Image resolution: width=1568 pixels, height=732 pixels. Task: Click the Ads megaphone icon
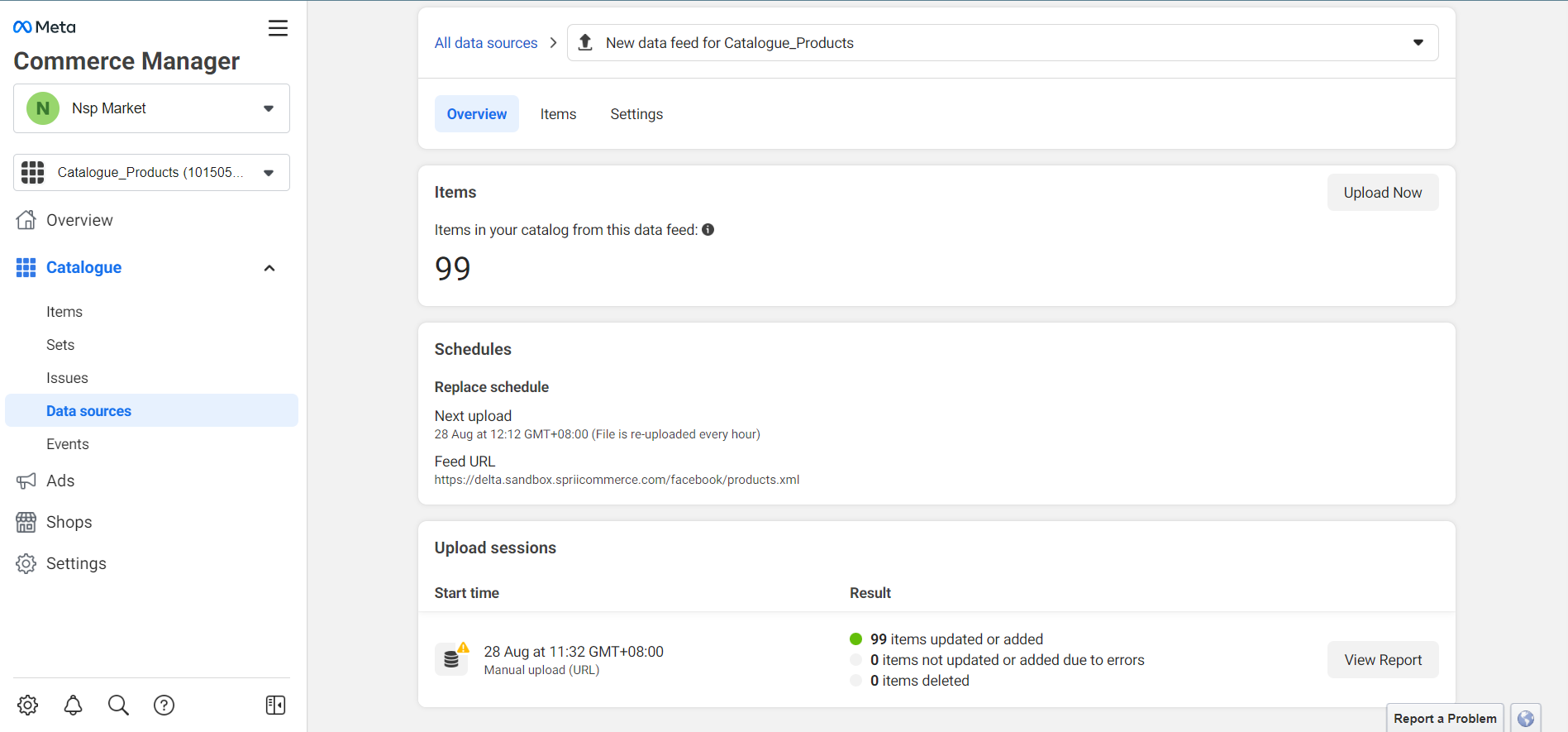(26, 481)
